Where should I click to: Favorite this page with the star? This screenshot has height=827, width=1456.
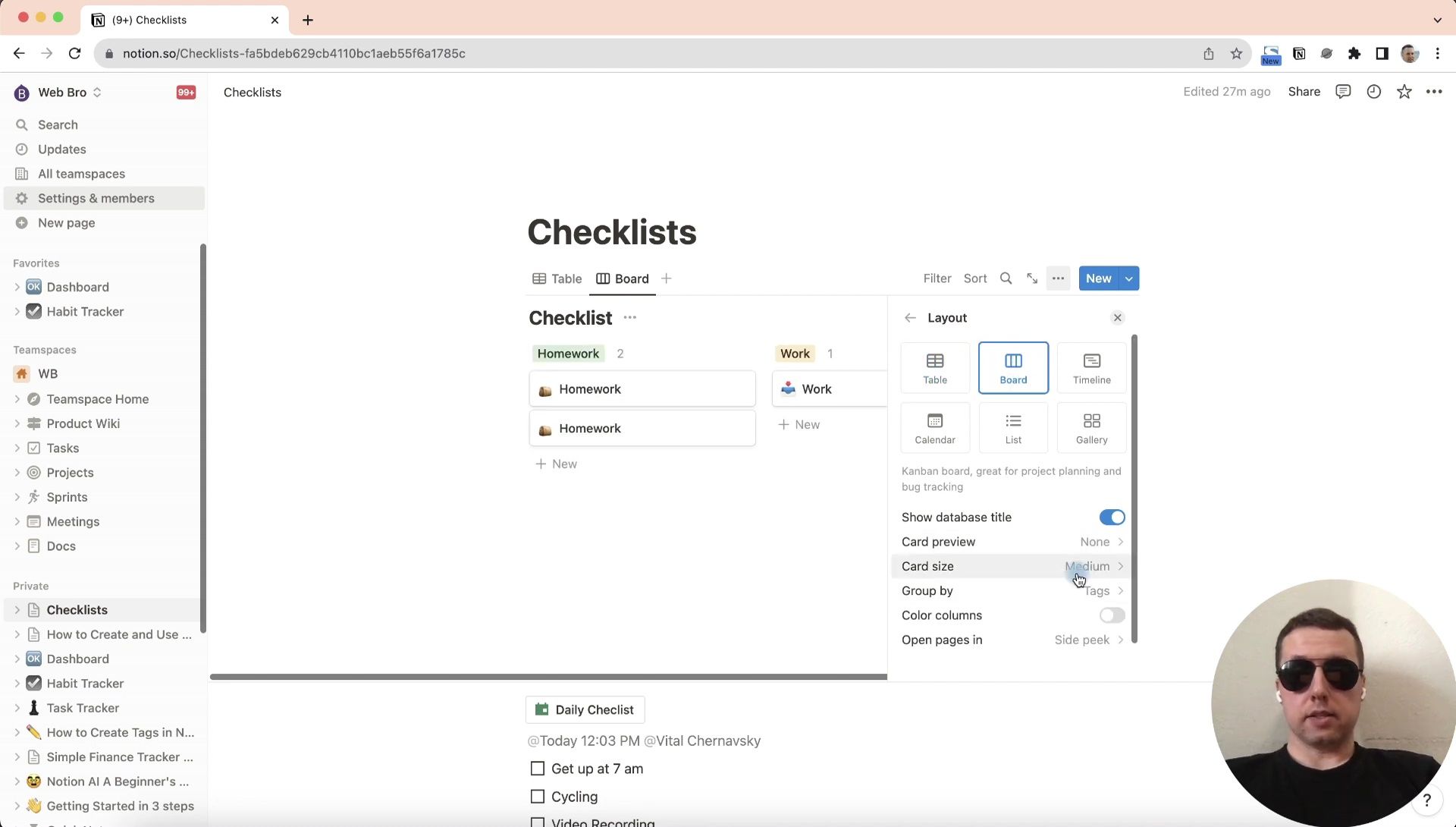pos(1404,92)
